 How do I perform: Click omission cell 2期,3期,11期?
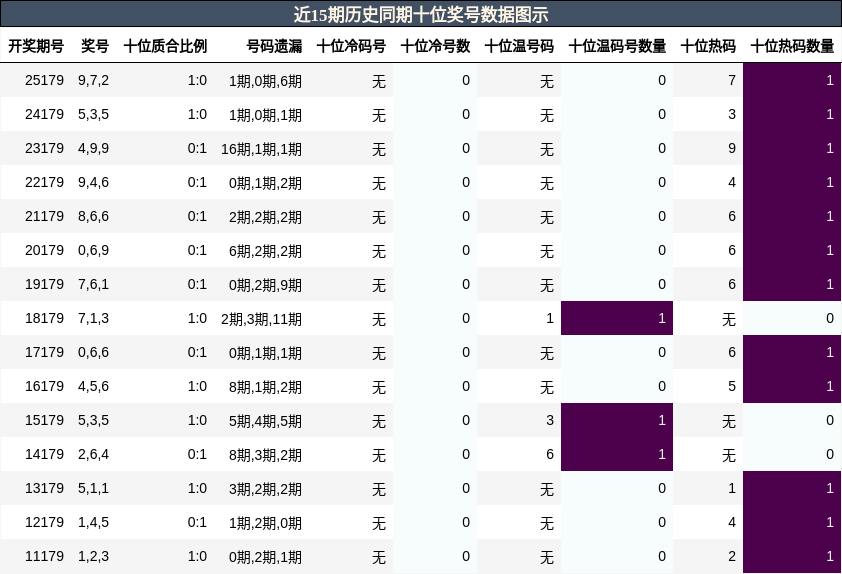pos(262,319)
